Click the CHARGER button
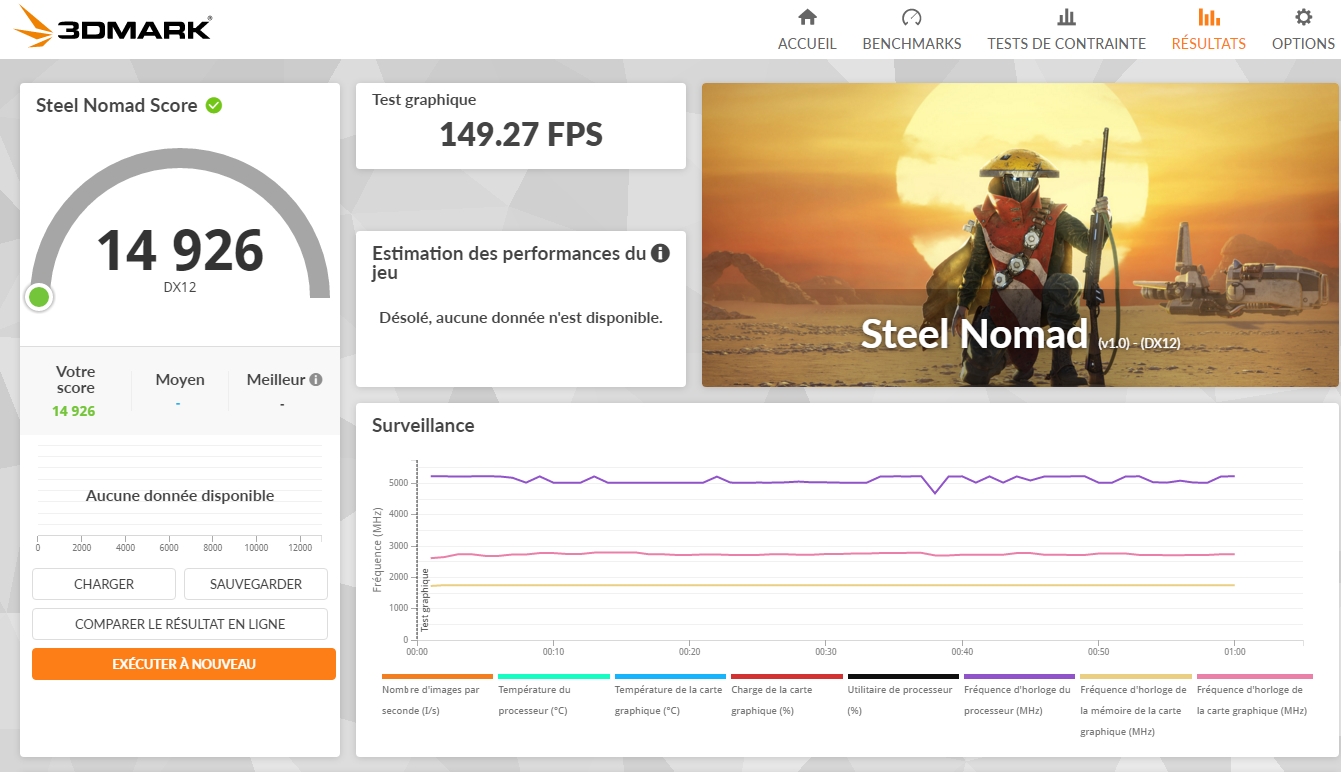This screenshot has height=772, width=1341. (104, 584)
